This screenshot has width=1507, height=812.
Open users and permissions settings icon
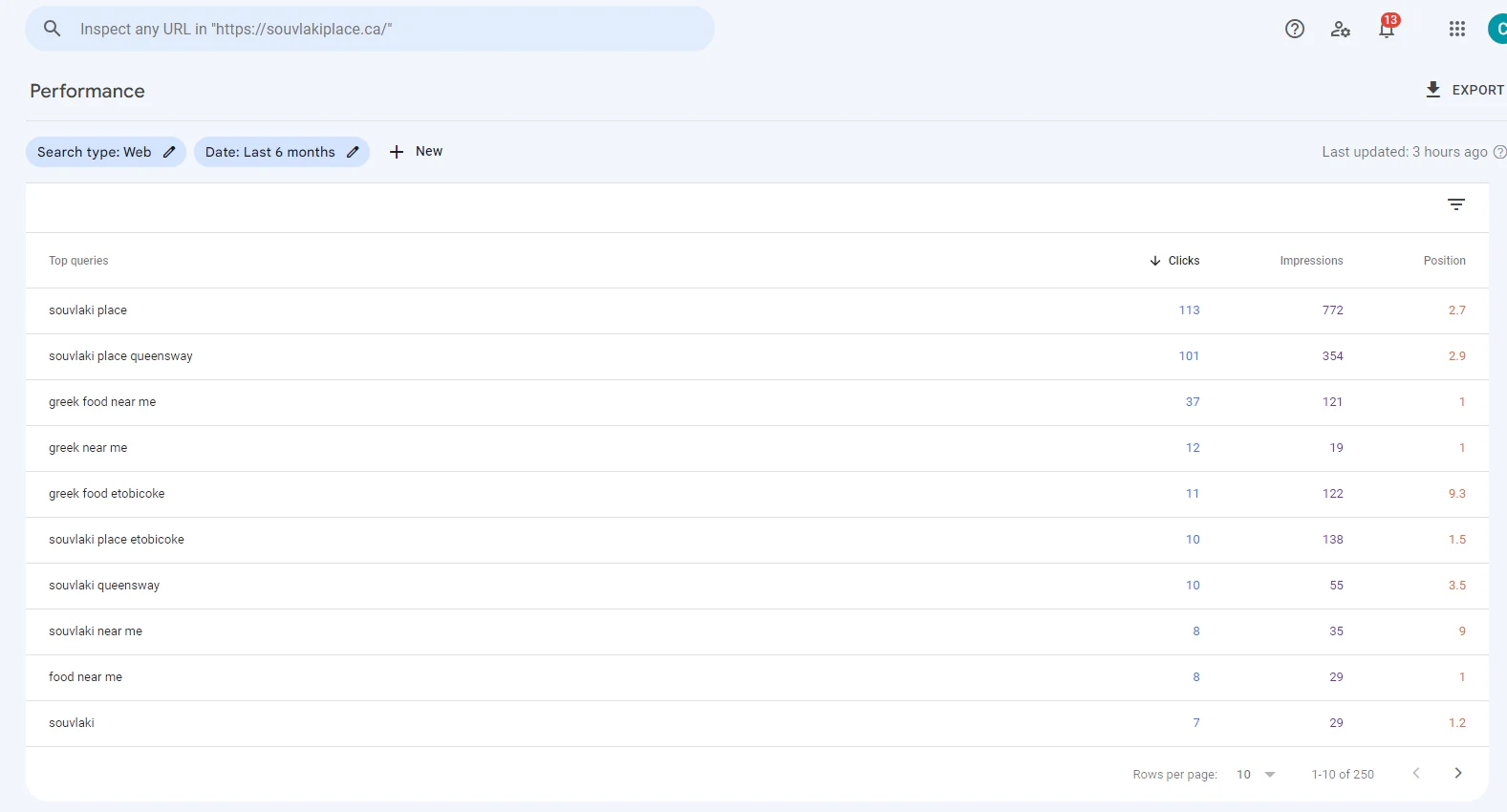point(1341,29)
